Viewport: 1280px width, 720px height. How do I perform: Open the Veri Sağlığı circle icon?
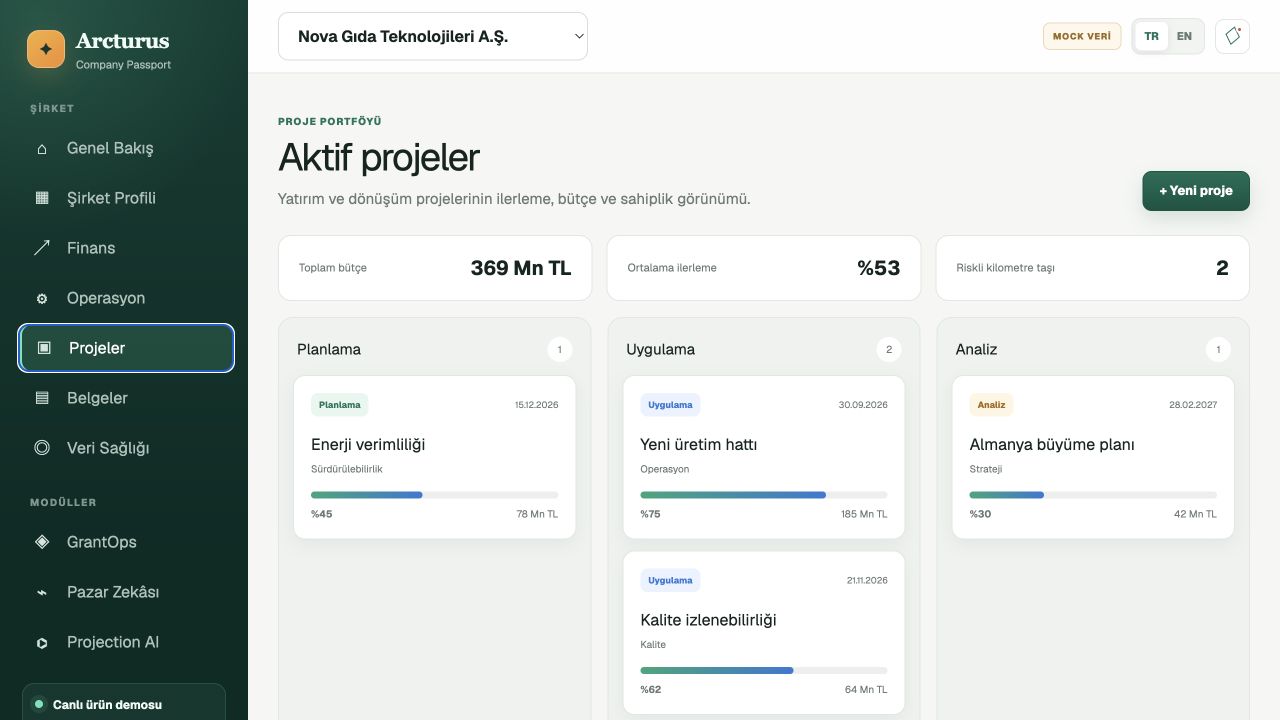pos(42,448)
